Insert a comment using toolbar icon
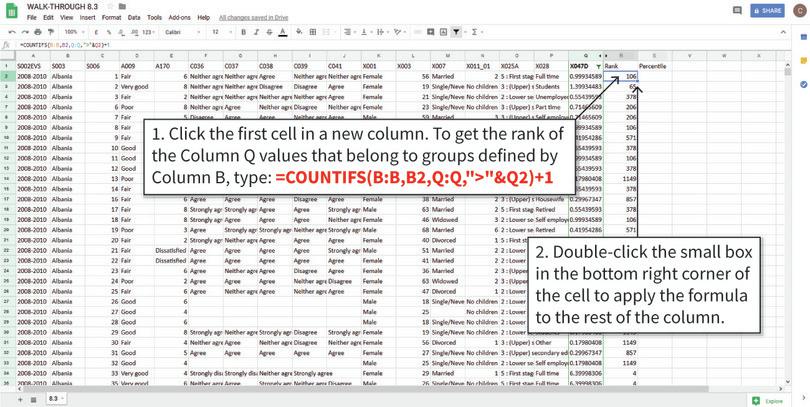The height and width of the screenshot is (407, 810). pos(430,32)
